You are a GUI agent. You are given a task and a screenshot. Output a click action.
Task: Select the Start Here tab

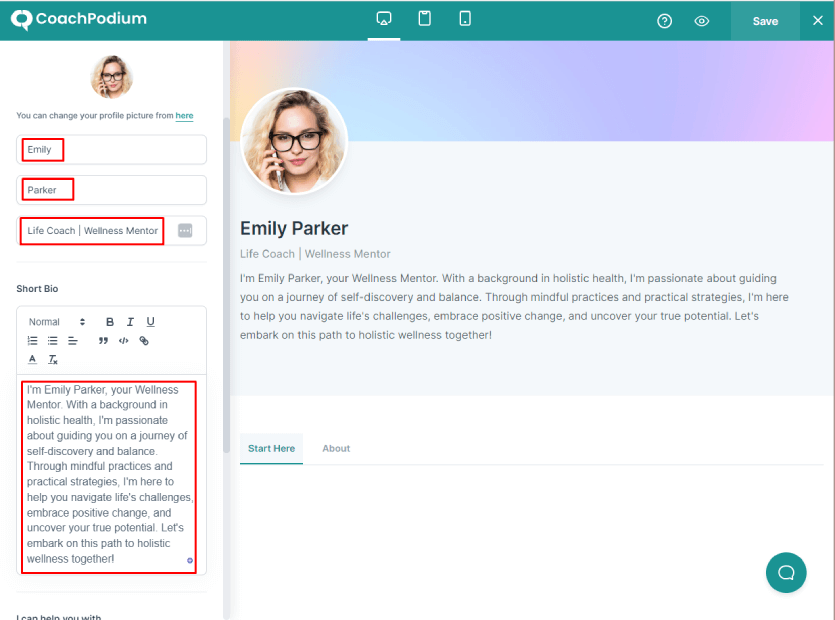[271, 448]
